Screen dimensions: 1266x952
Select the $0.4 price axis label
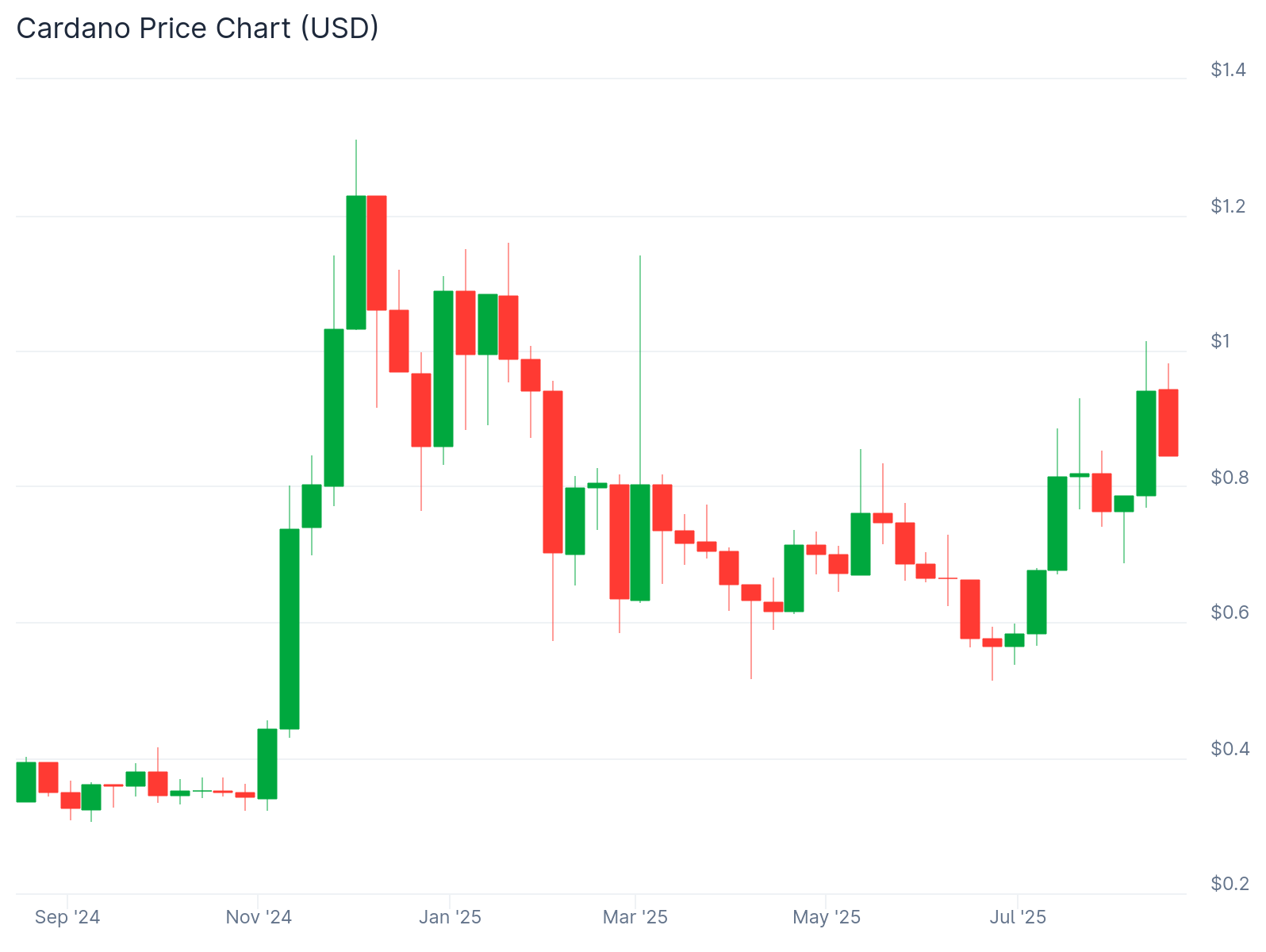tap(1228, 749)
